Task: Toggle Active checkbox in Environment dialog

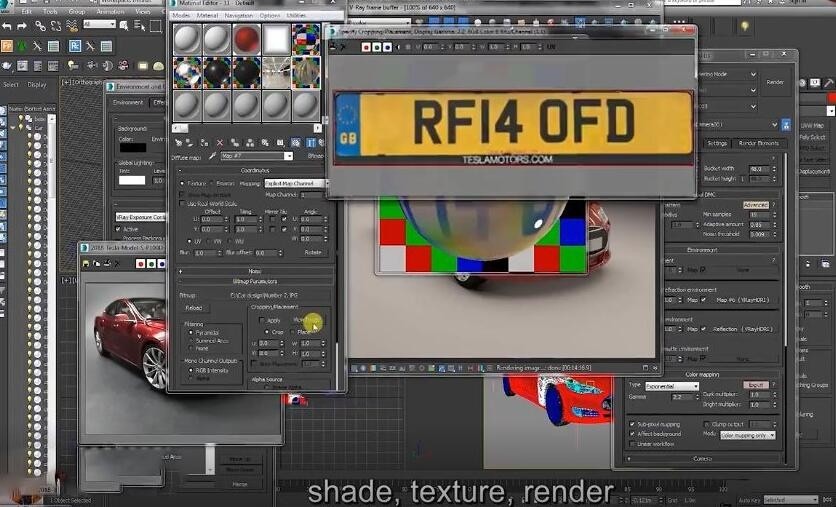Action: click(x=118, y=229)
